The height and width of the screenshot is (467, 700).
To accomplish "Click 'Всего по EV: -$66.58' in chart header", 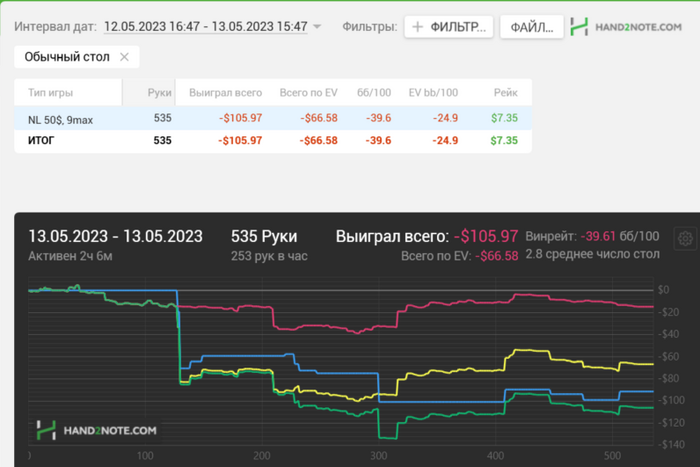I will coord(459,256).
